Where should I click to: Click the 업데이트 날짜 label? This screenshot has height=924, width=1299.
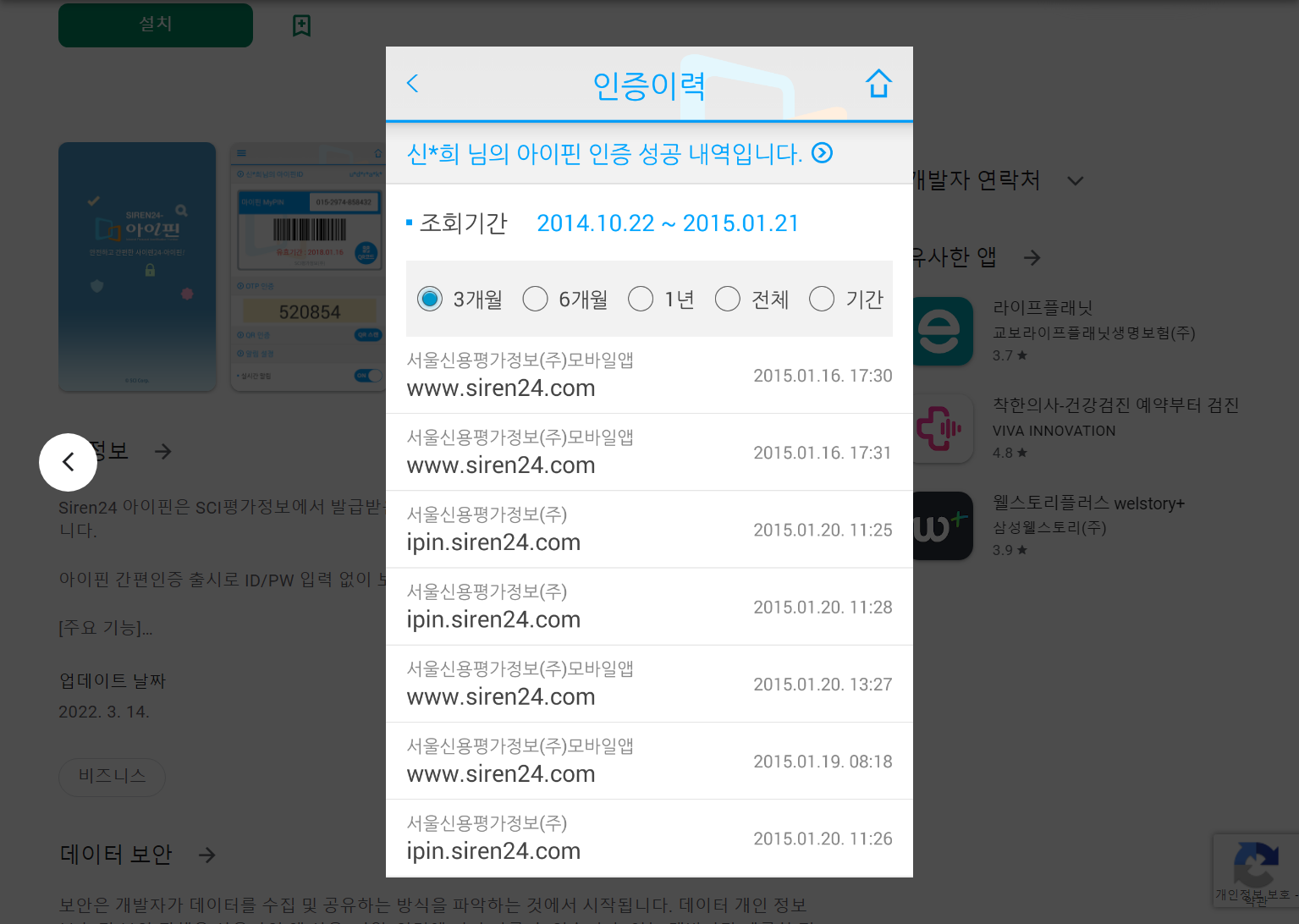[x=113, y=681]
